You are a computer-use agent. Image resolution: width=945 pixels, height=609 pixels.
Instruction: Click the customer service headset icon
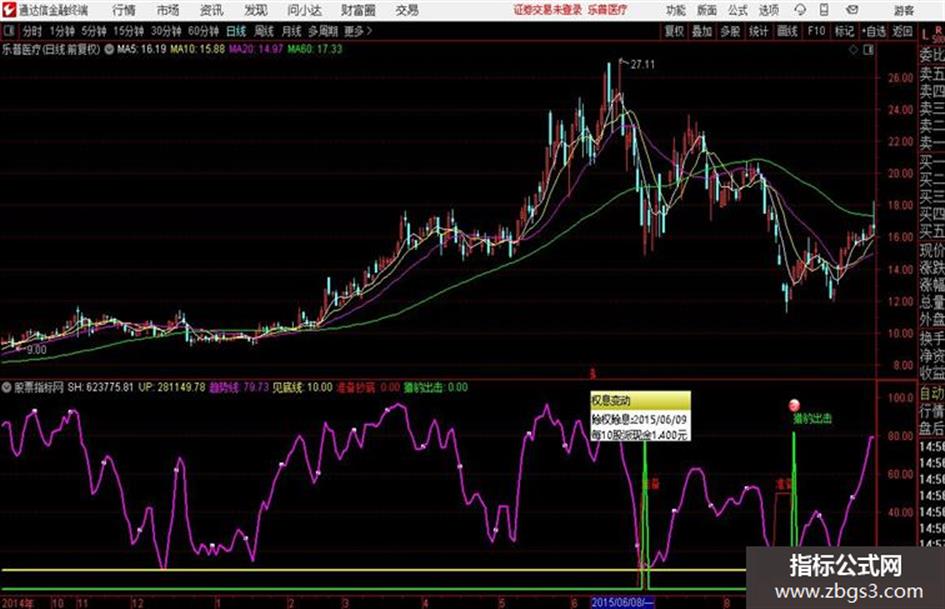[800, 10]
